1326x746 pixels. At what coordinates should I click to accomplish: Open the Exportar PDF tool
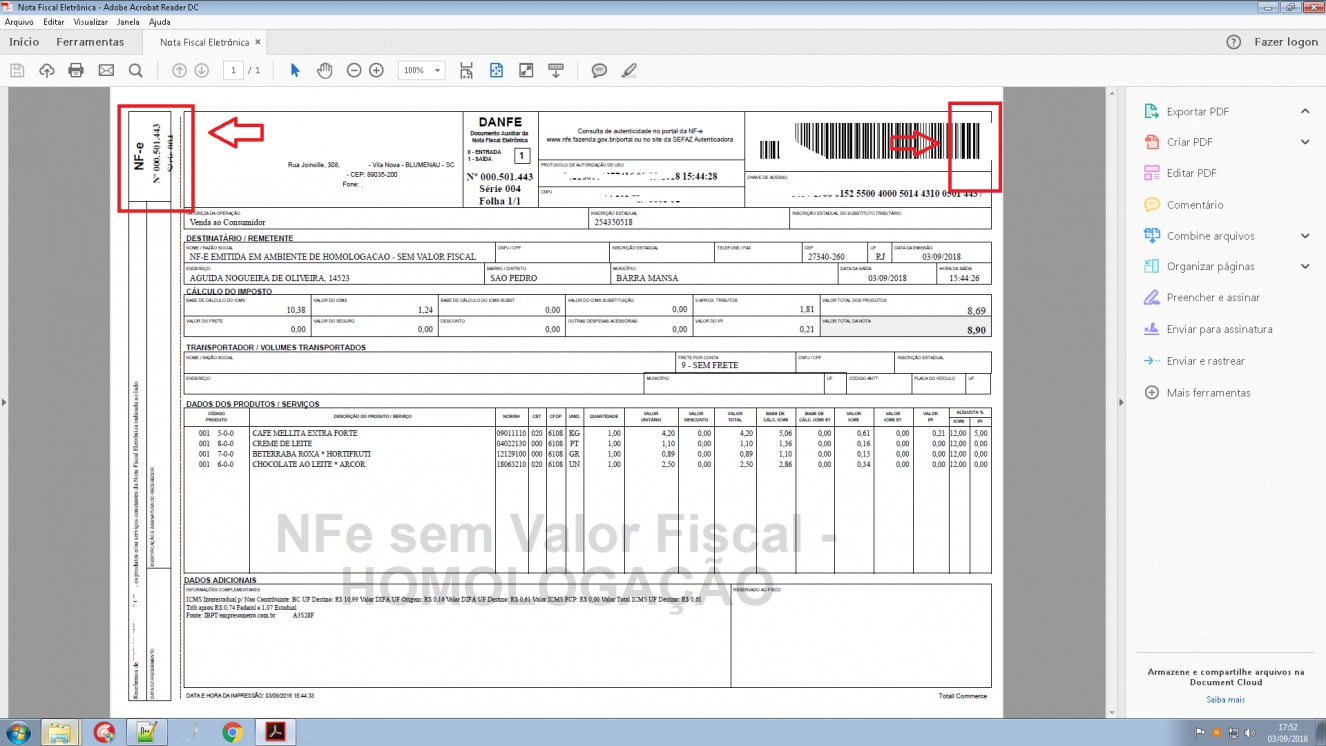(1197, 112)
